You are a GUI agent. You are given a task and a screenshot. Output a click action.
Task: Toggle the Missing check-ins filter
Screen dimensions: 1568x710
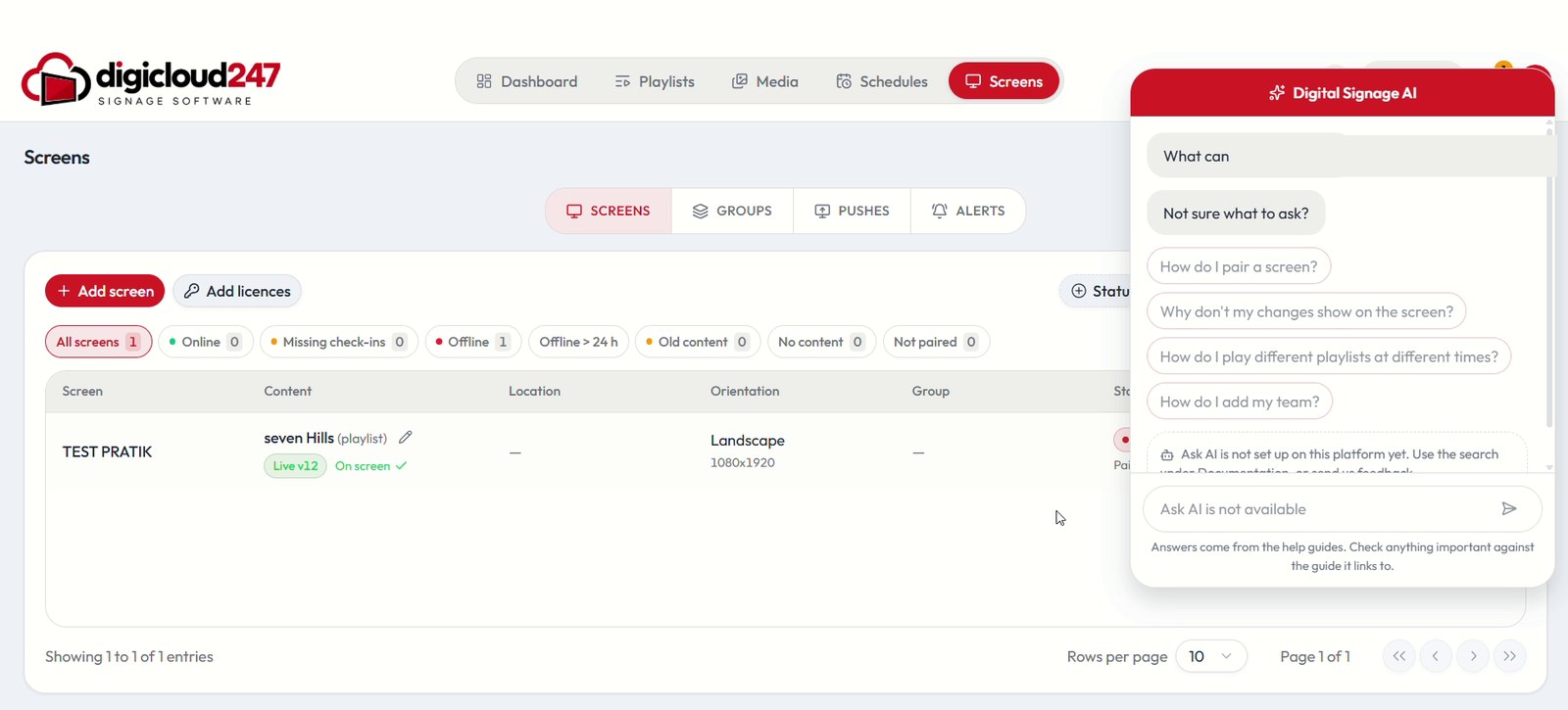[x=339, y=342]
